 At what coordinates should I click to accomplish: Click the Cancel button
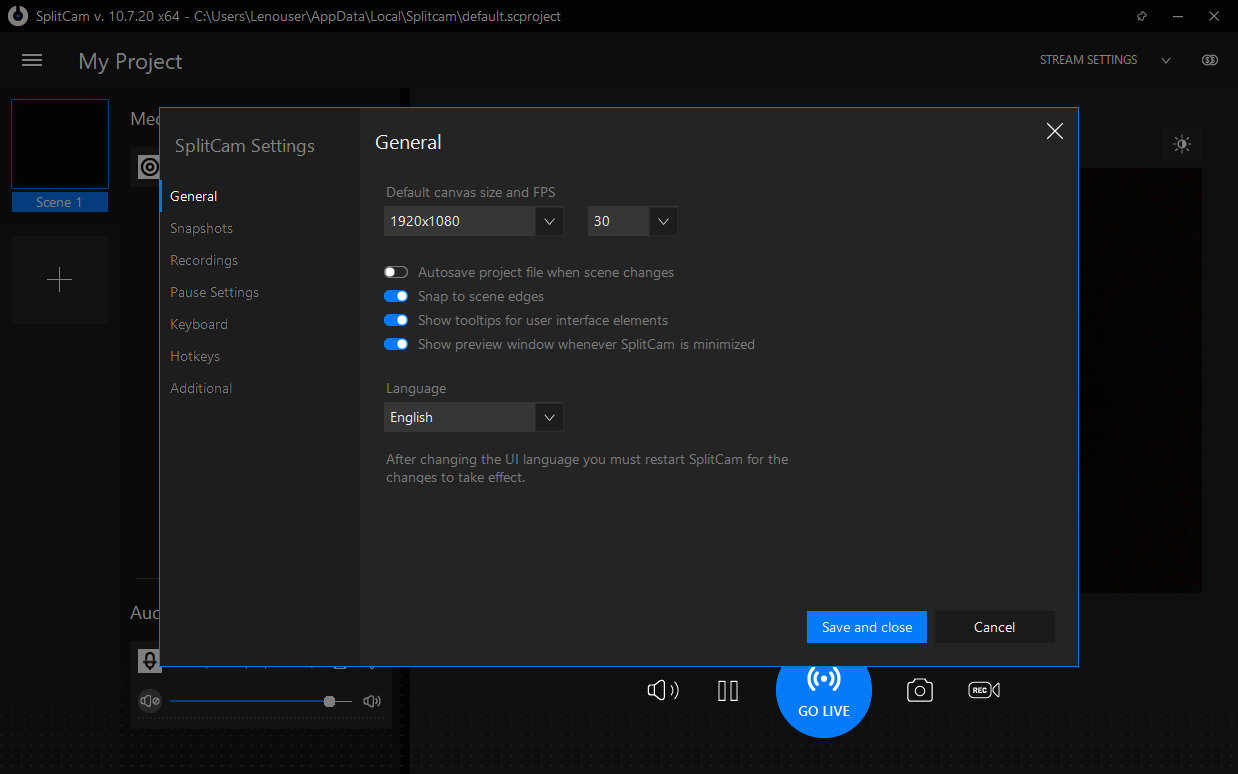point(994,627)
